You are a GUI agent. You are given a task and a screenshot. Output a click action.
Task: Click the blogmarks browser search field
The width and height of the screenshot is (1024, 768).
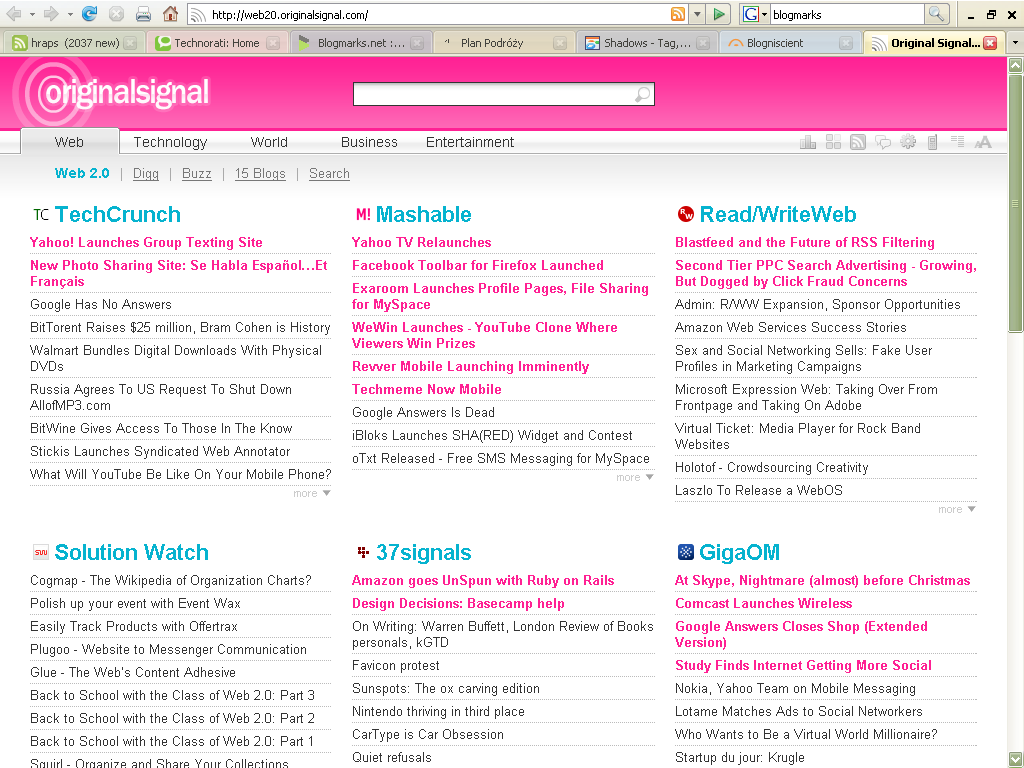pos(847,14)
